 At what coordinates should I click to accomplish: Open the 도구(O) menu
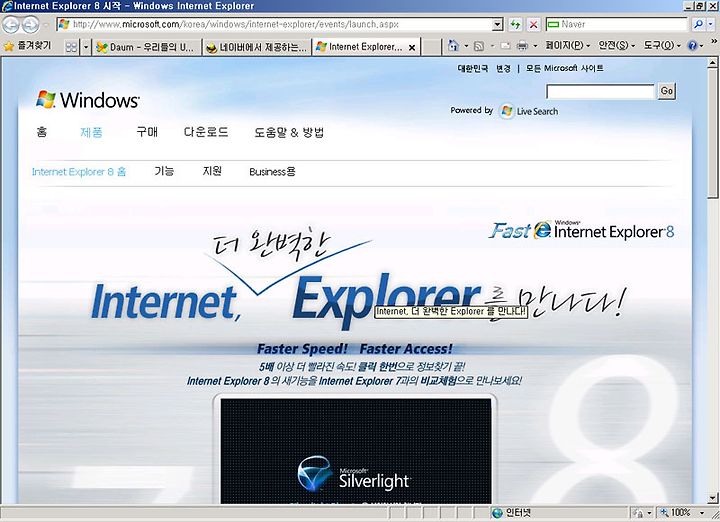click(662, 45)
